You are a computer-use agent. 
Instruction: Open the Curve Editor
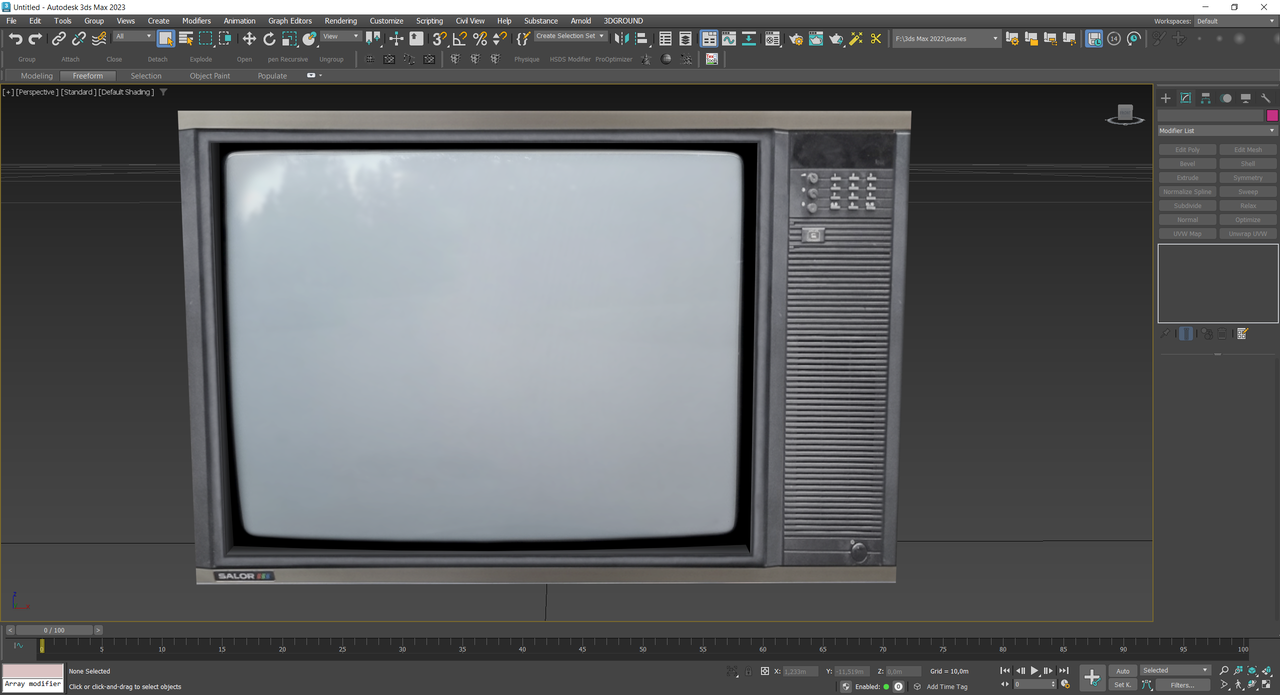click(x=729, y=39)
